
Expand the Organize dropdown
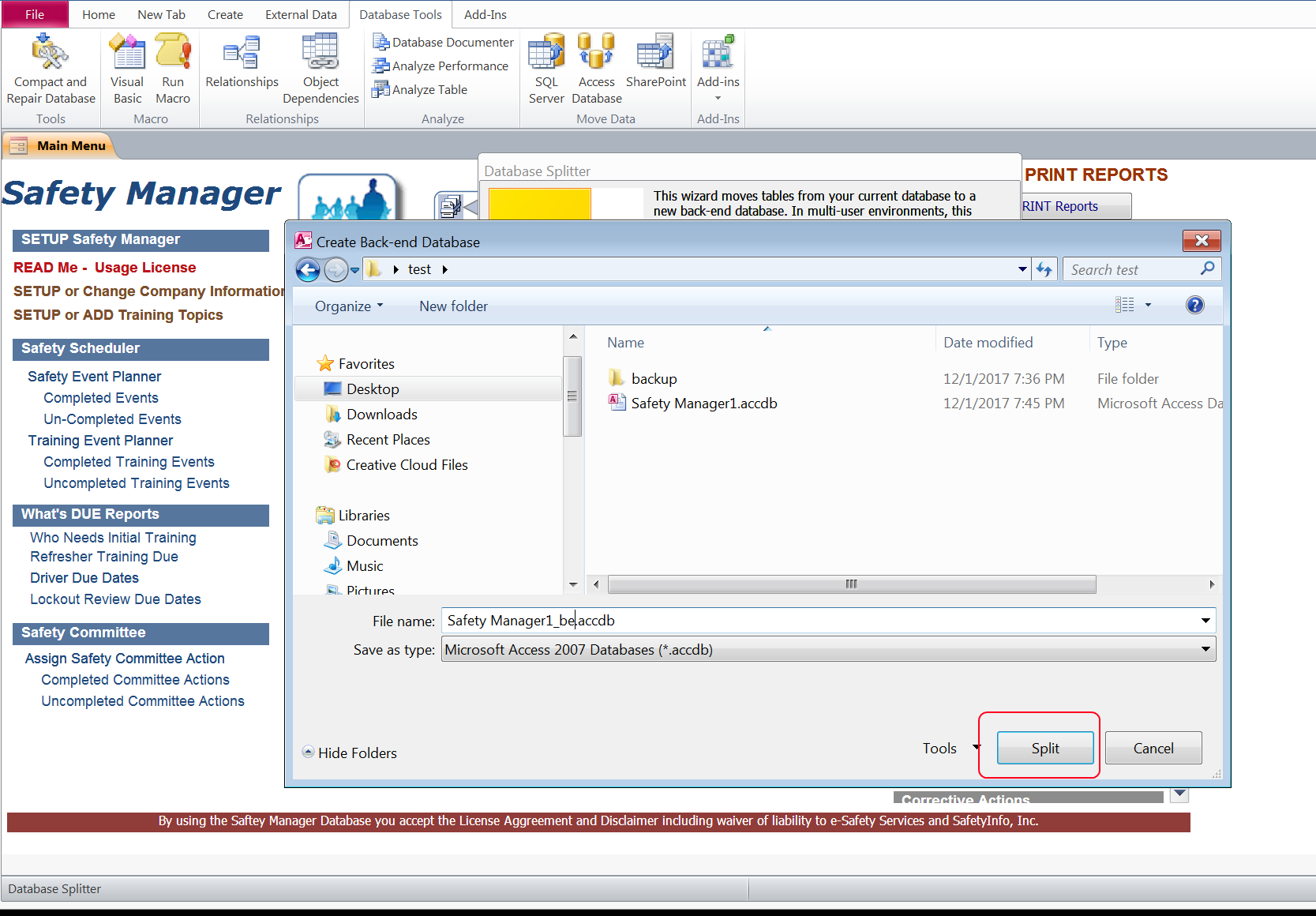(349, 306)
